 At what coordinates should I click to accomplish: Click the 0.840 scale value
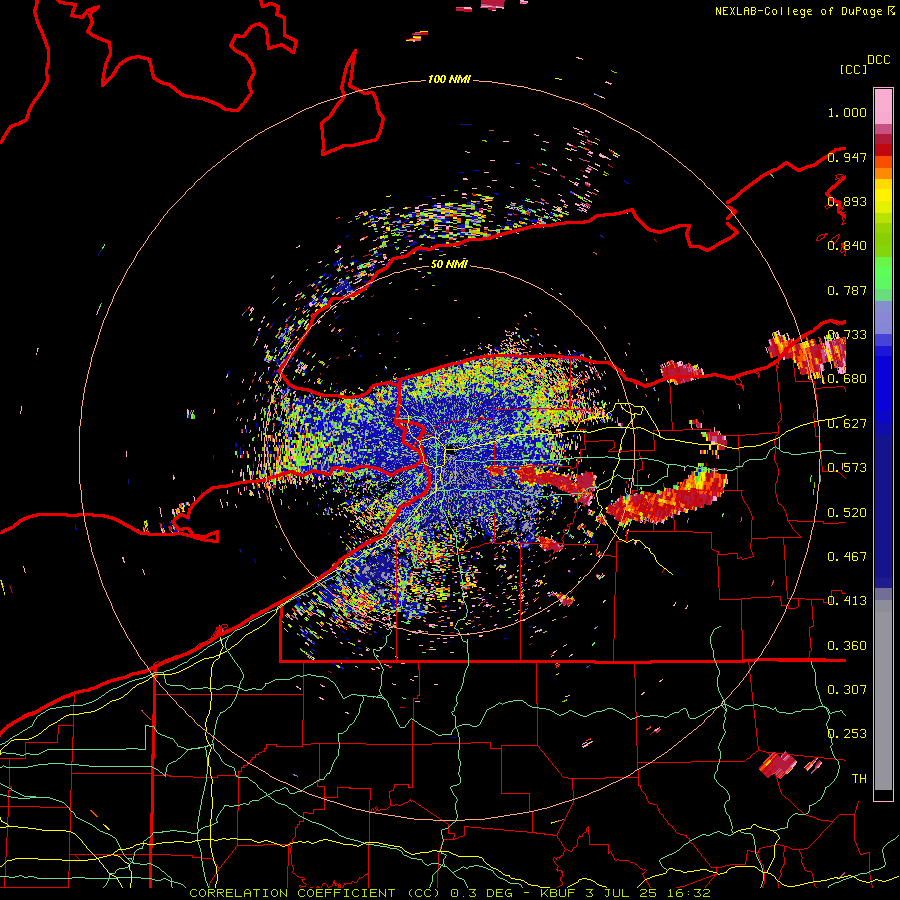[x=847, y=246]
